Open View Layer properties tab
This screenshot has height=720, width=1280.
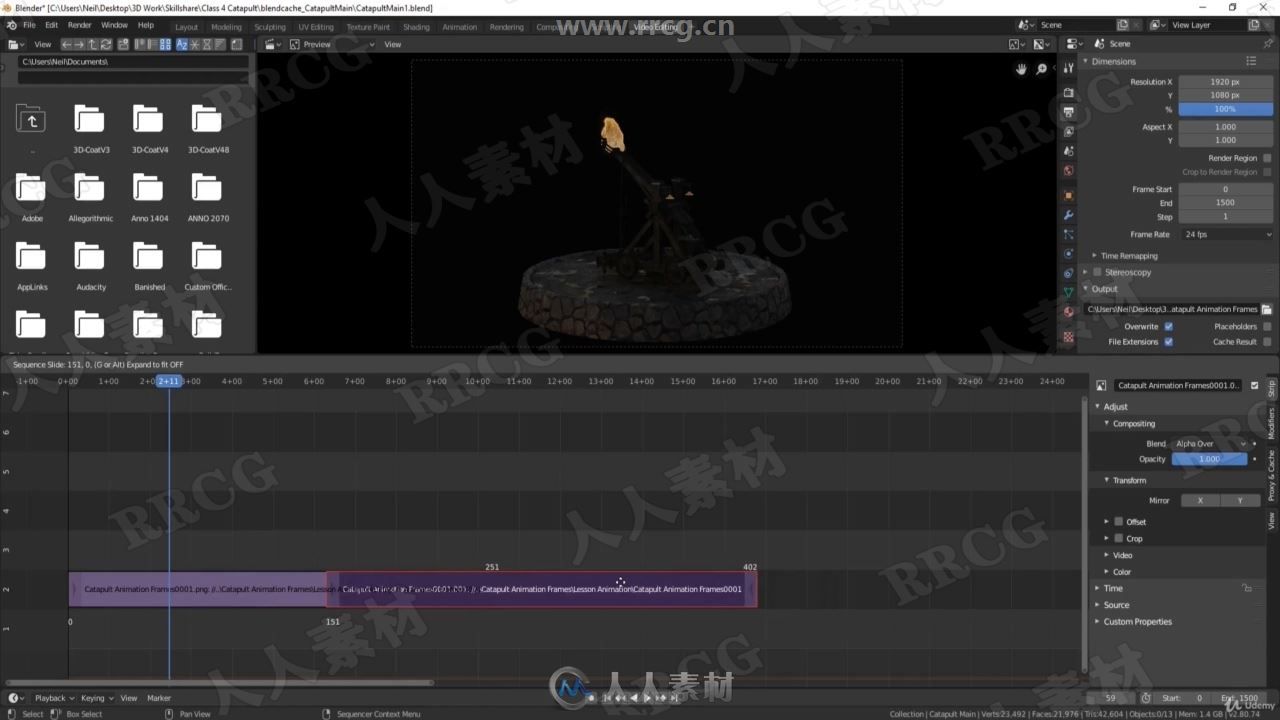click(1069, 131)
